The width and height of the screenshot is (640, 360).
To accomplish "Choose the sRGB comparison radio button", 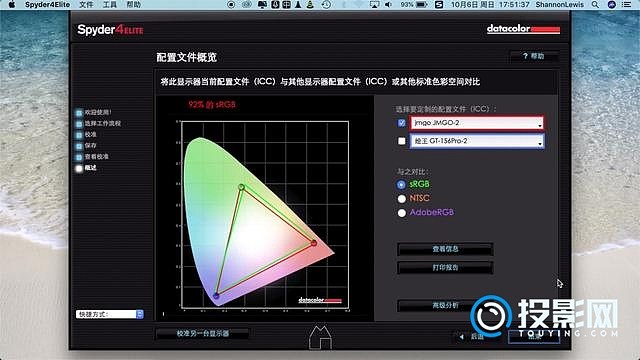I will tap(401, 184).
